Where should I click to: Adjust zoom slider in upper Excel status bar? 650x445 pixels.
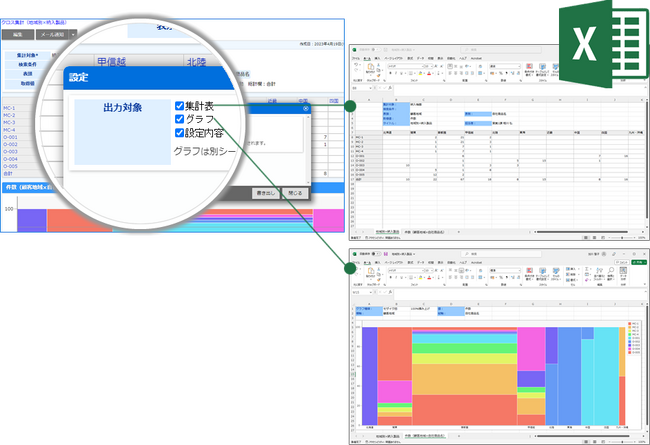622,238
